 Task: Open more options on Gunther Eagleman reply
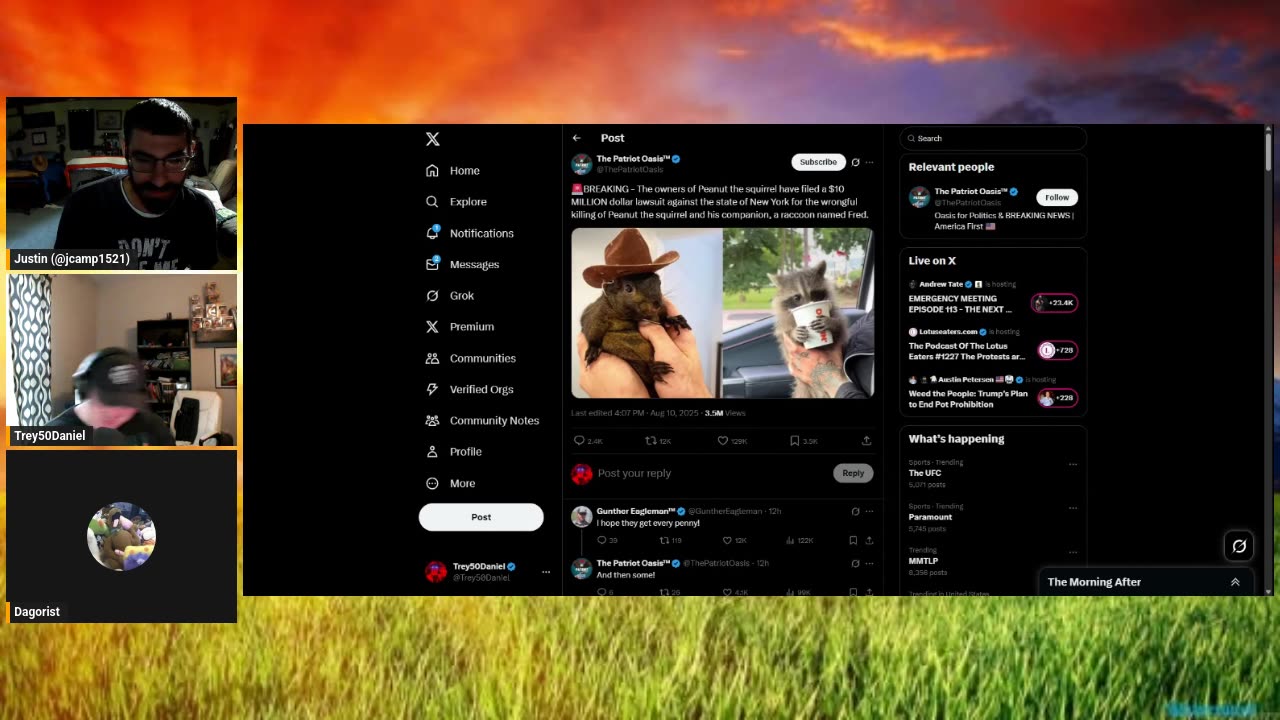(869, 511)
